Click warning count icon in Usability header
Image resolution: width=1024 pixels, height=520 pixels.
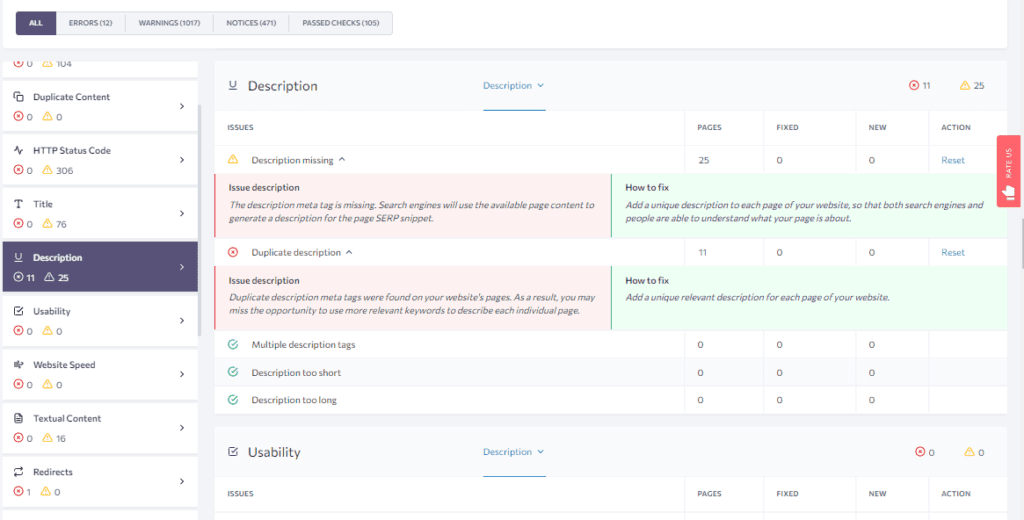coord(969,452)
